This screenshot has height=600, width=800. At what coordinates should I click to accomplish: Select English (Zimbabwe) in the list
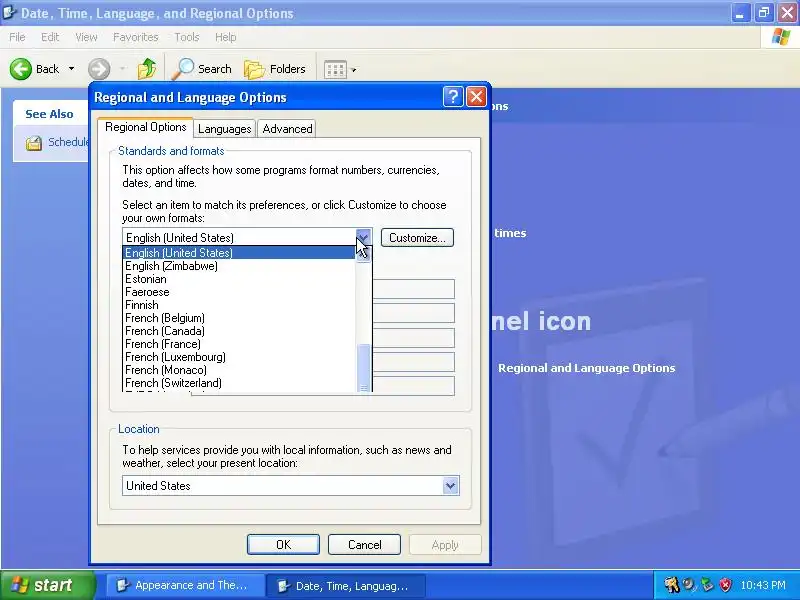click(x=239, y=266)
